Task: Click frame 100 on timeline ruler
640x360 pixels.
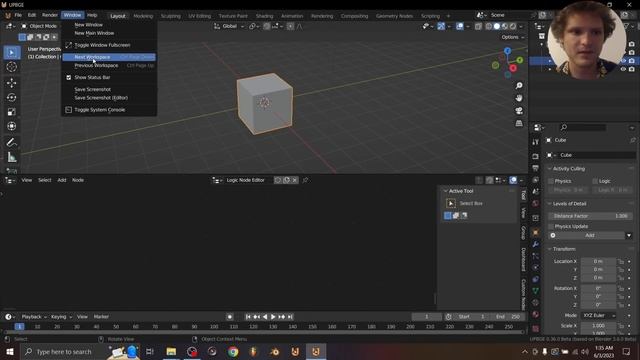Action: click(214, 327)
